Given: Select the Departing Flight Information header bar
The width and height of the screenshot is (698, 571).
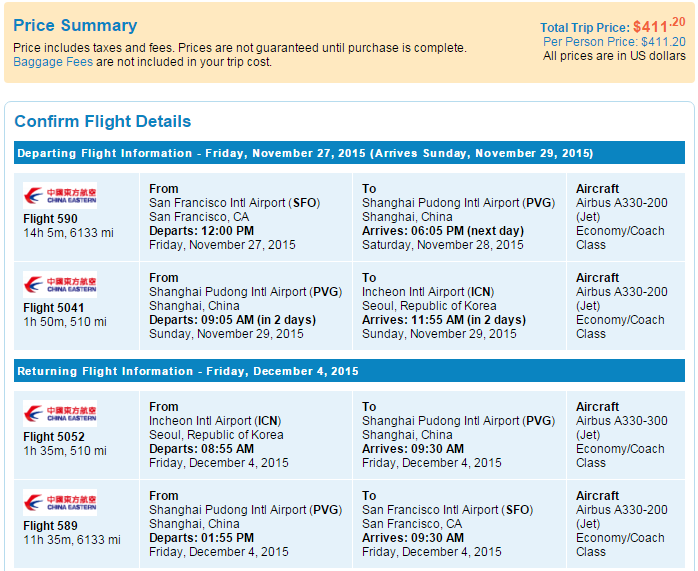Looking at the screenshot, I should (349, 153).
